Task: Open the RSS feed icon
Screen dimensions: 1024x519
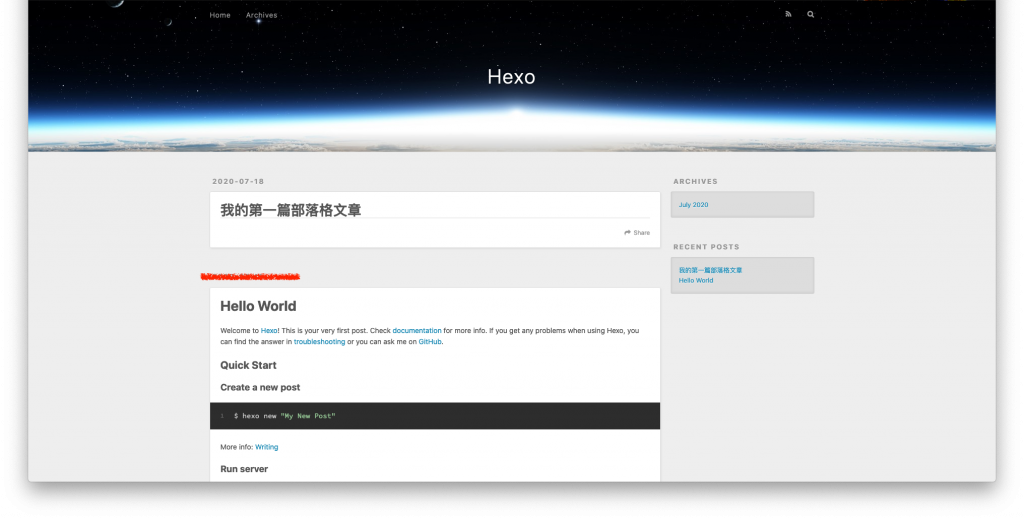Action: (x=788, y=14)
